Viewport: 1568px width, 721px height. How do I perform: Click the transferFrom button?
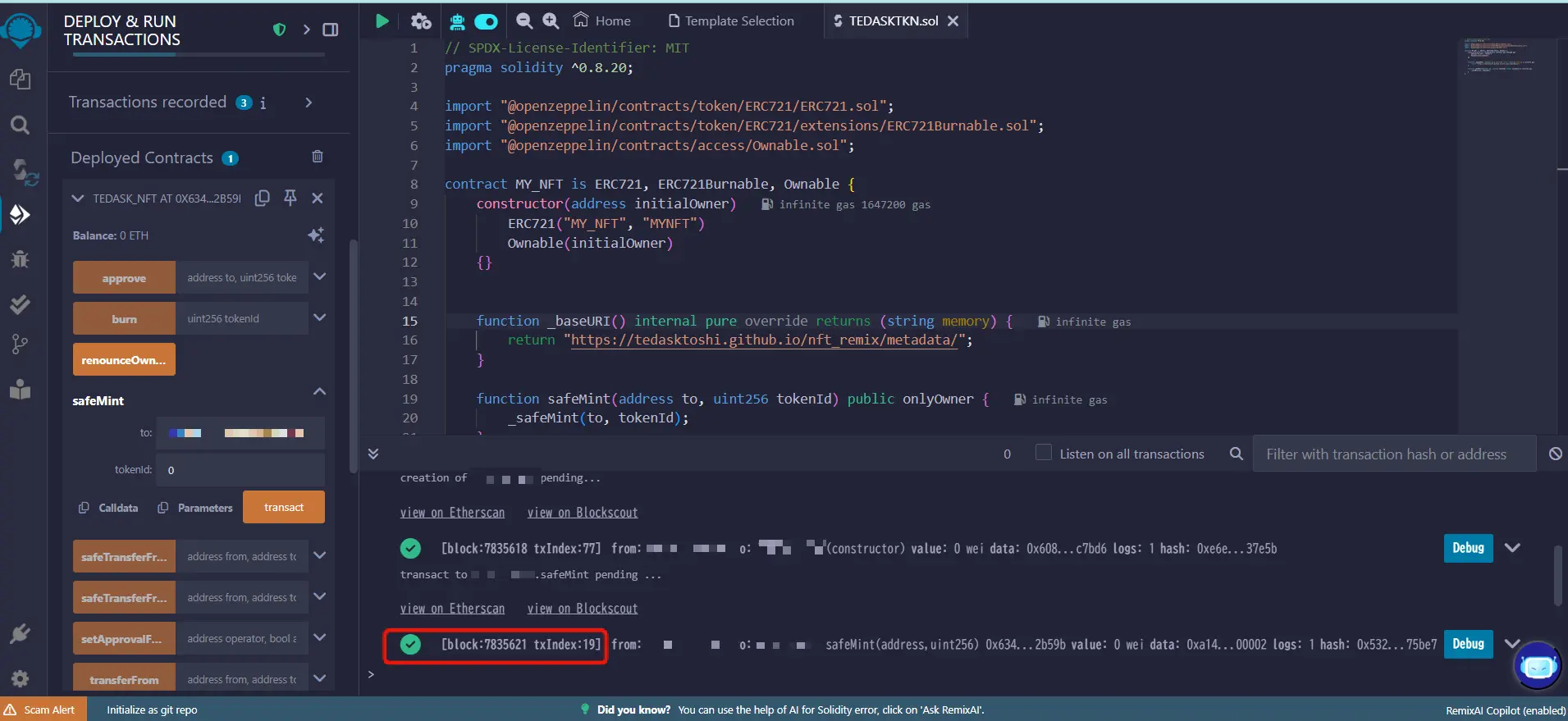(124, 679)
